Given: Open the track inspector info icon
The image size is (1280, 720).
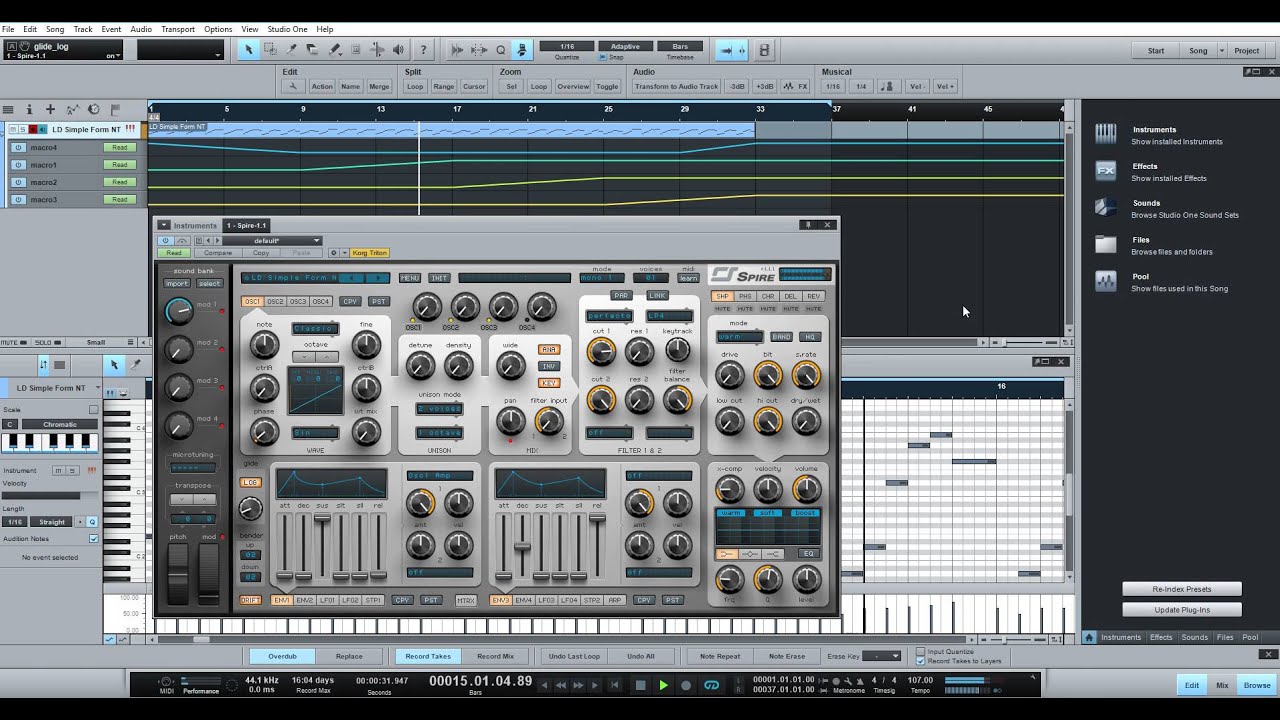Looking at the screenshot, I should [x=29, y=109].
